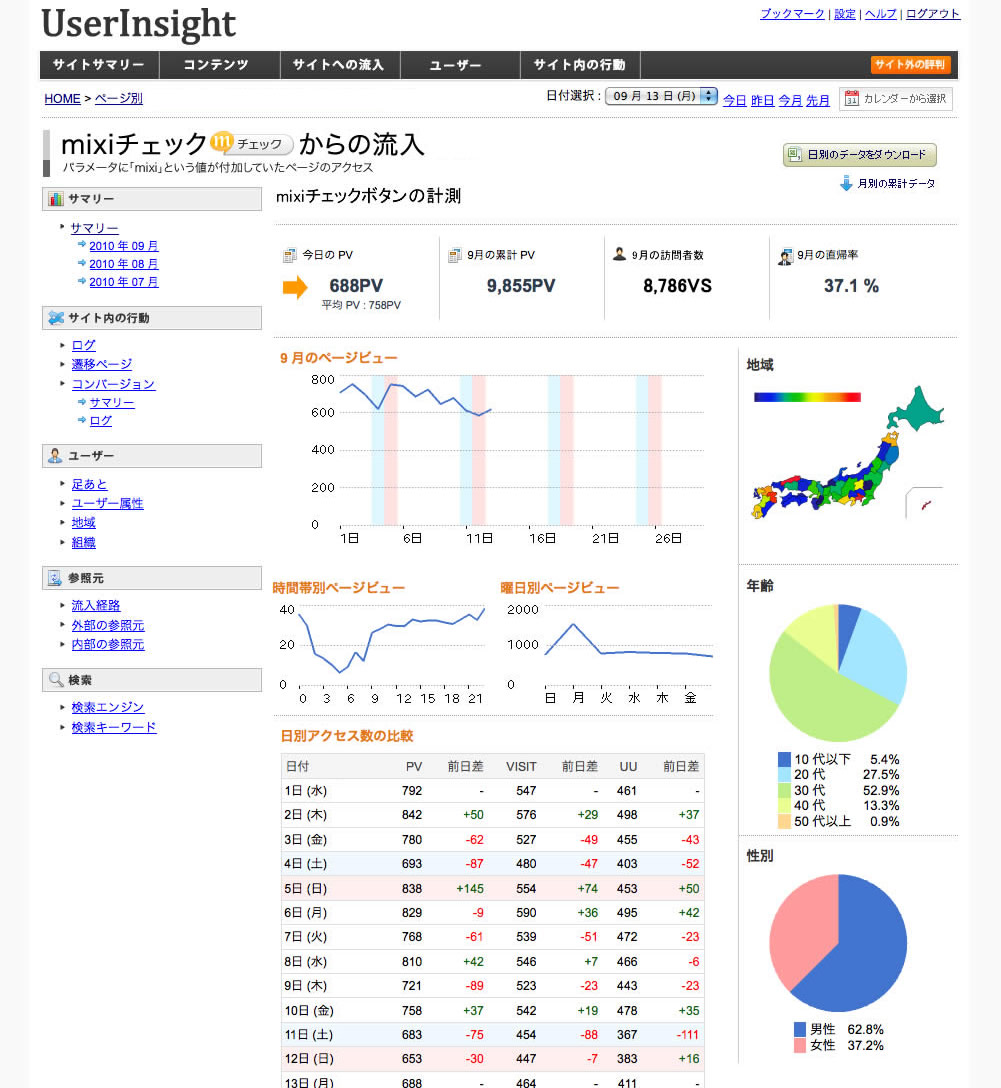Open the top-level ログ sidebar link
Screen dimensions: 1001x1088
(84, 345)
